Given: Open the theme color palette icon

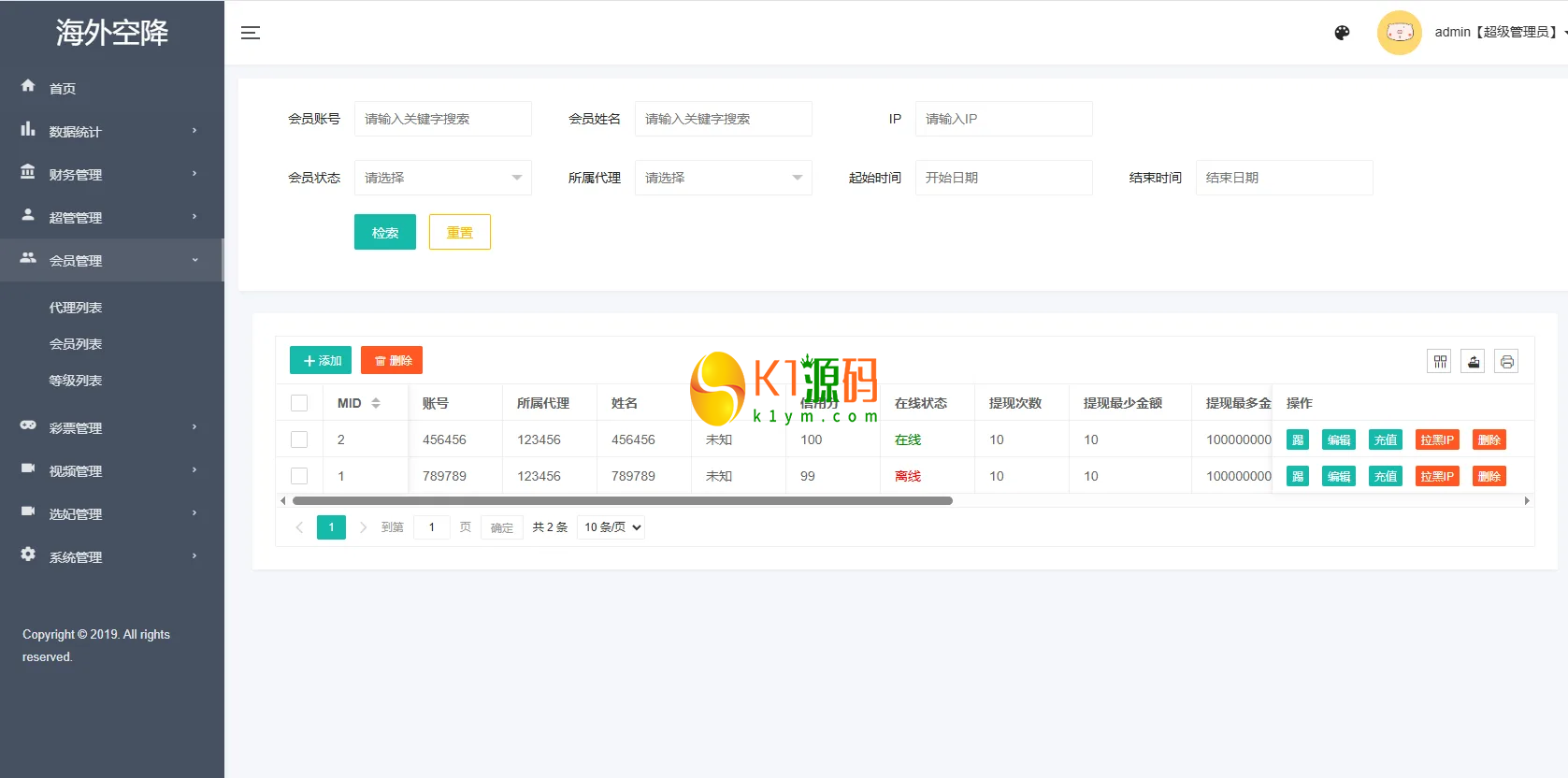Looking at the screenshot, I should coord(1342,33).
